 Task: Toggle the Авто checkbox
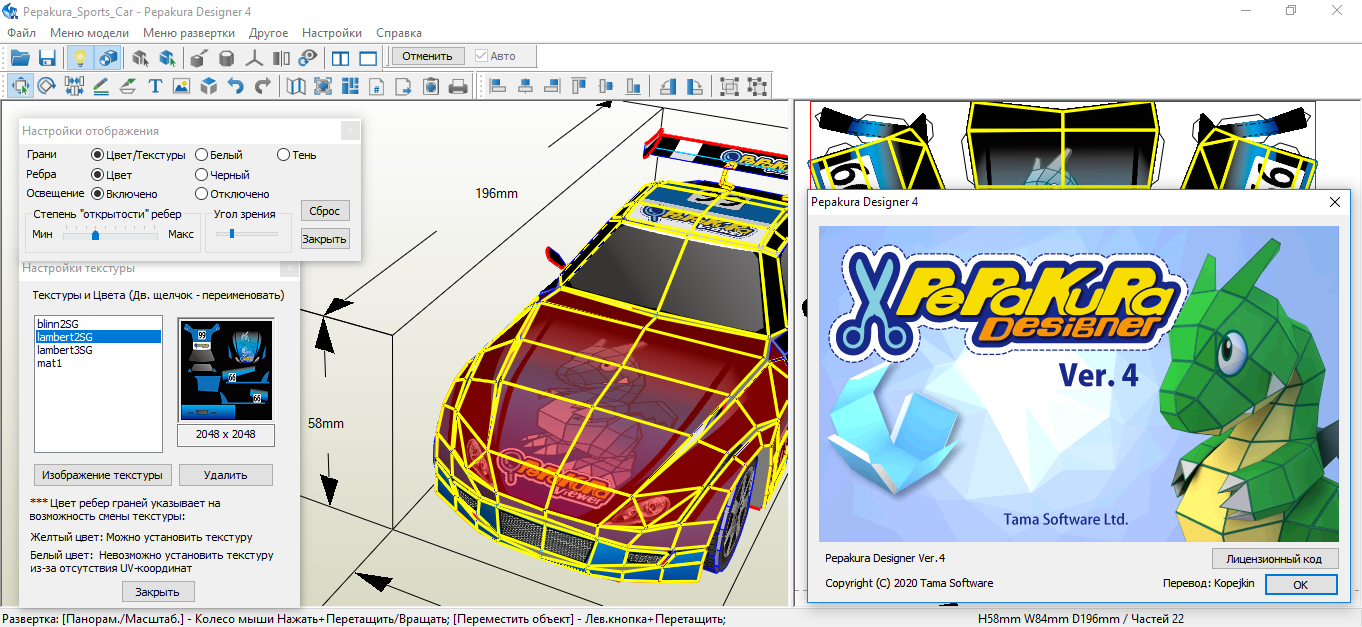(x=482, y=56)
